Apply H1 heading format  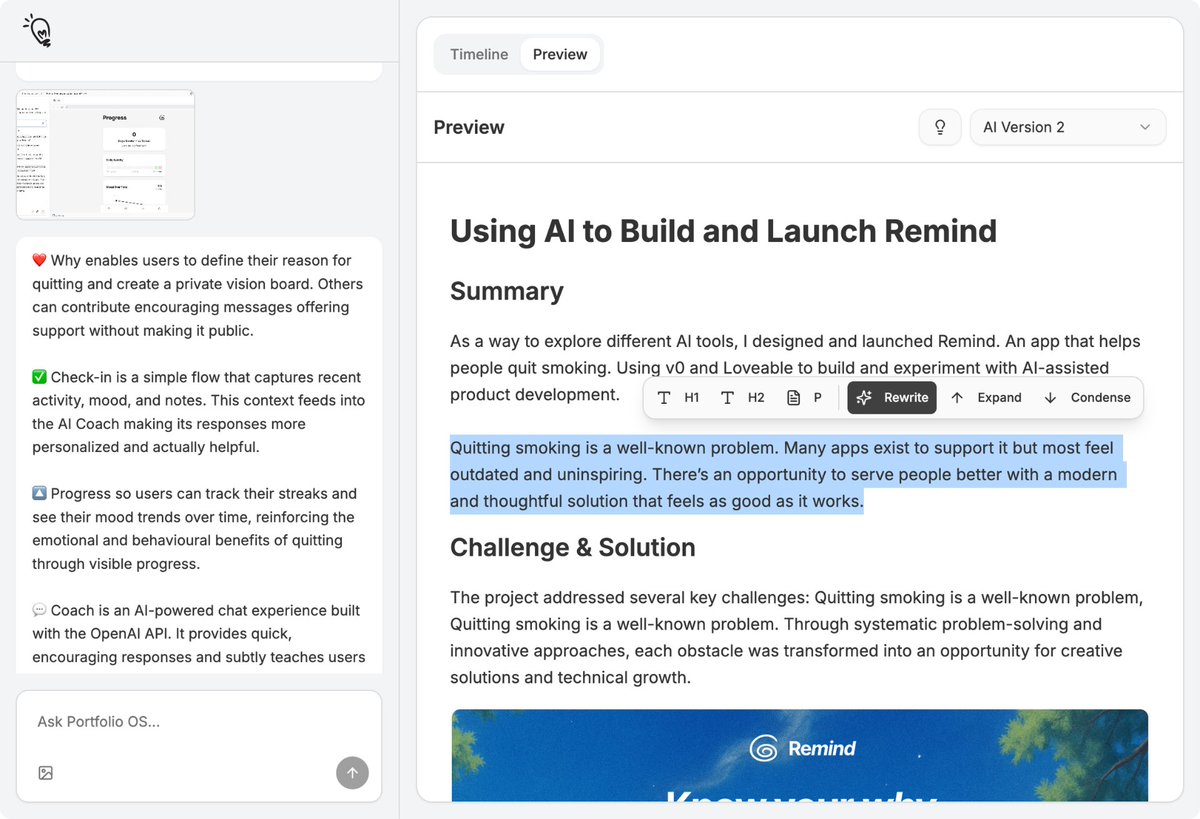678,397
